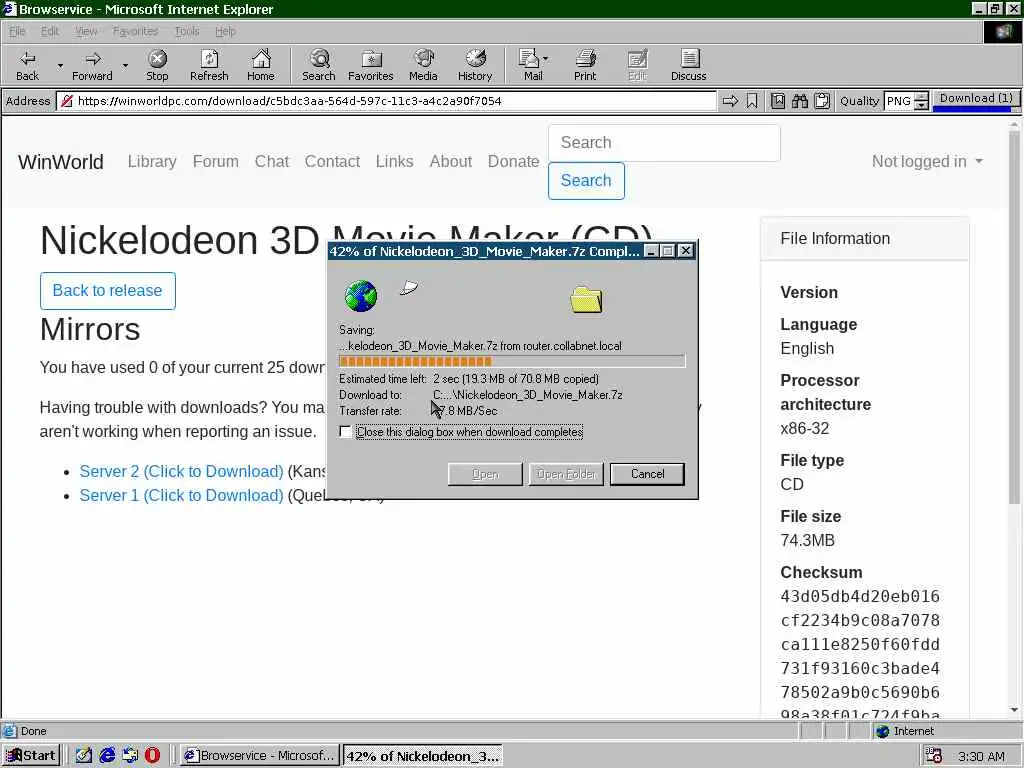Open the WinWorld Library link
Image resolution: width=1024 pixels, height=768 pixels.
tap(152, 161)
